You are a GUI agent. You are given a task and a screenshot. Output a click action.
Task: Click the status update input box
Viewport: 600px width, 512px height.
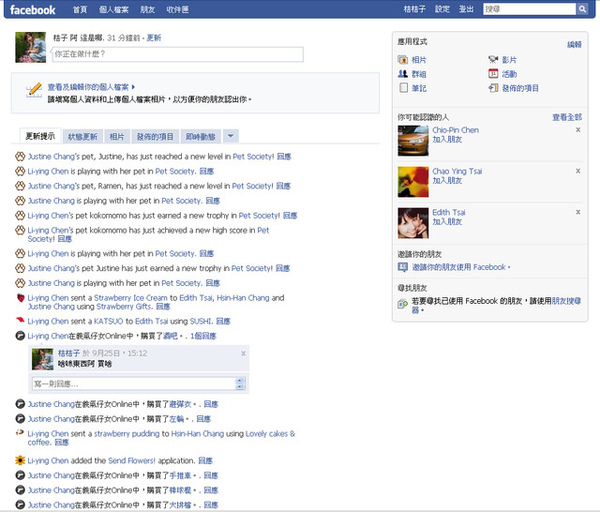pyautogui.click(x=178, y=54)
